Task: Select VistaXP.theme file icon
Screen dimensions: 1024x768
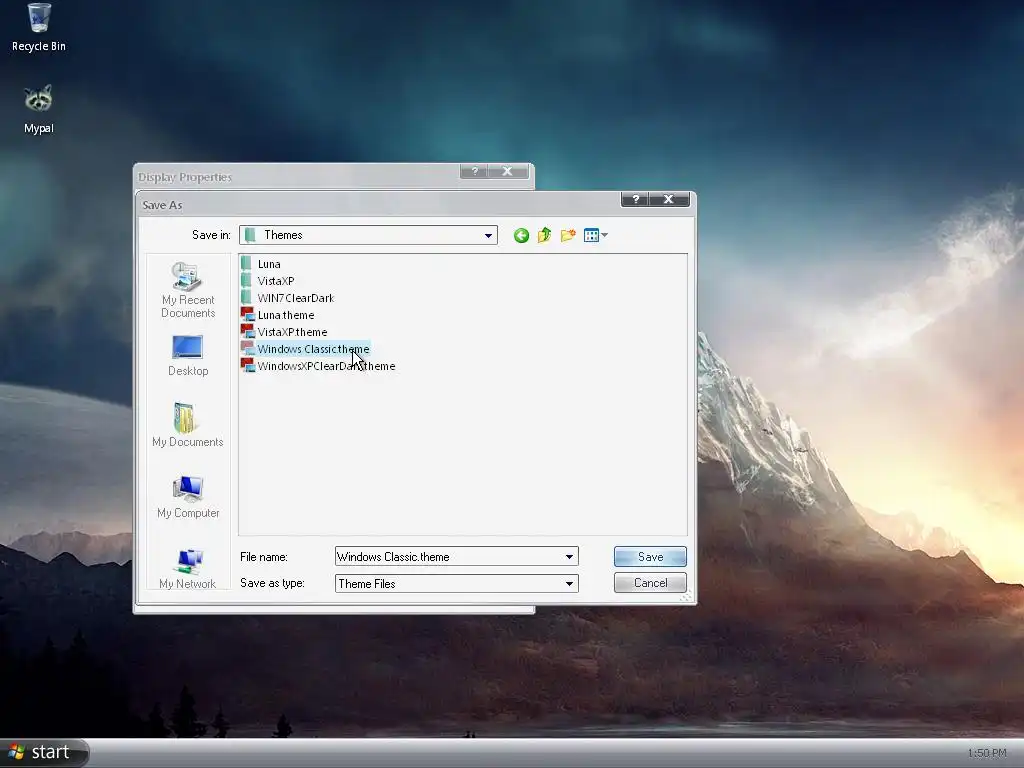Action: point(248,332)
